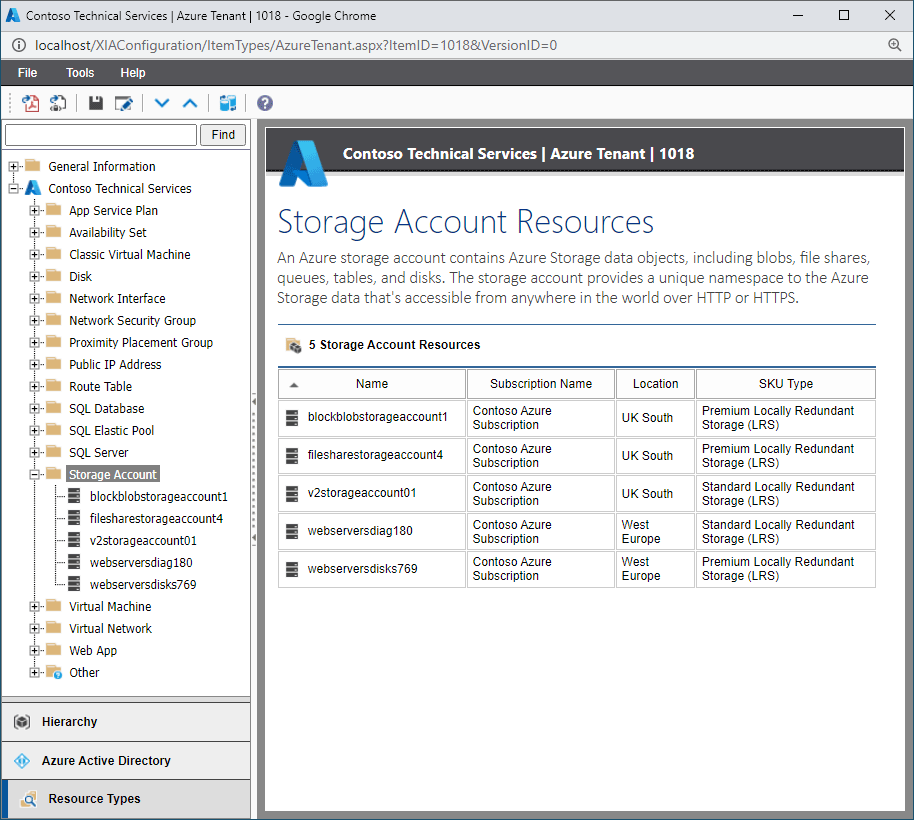Click the Other folder icon with info badge
914x820 pixels.
(54, 672)
